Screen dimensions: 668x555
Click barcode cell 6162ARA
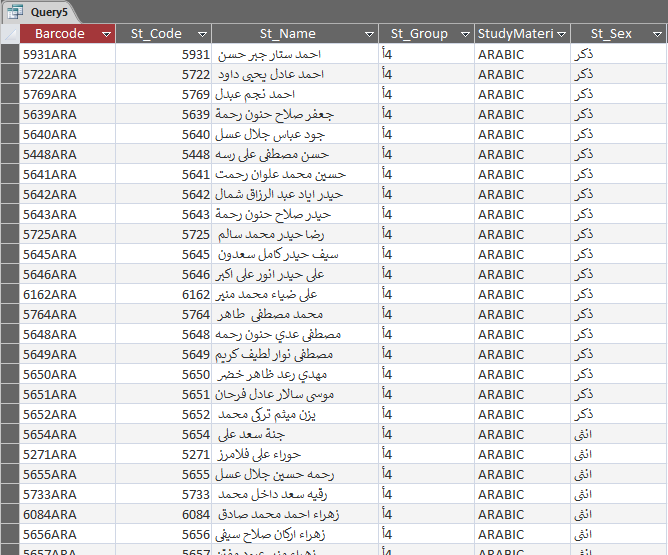[x=67, y=295]
